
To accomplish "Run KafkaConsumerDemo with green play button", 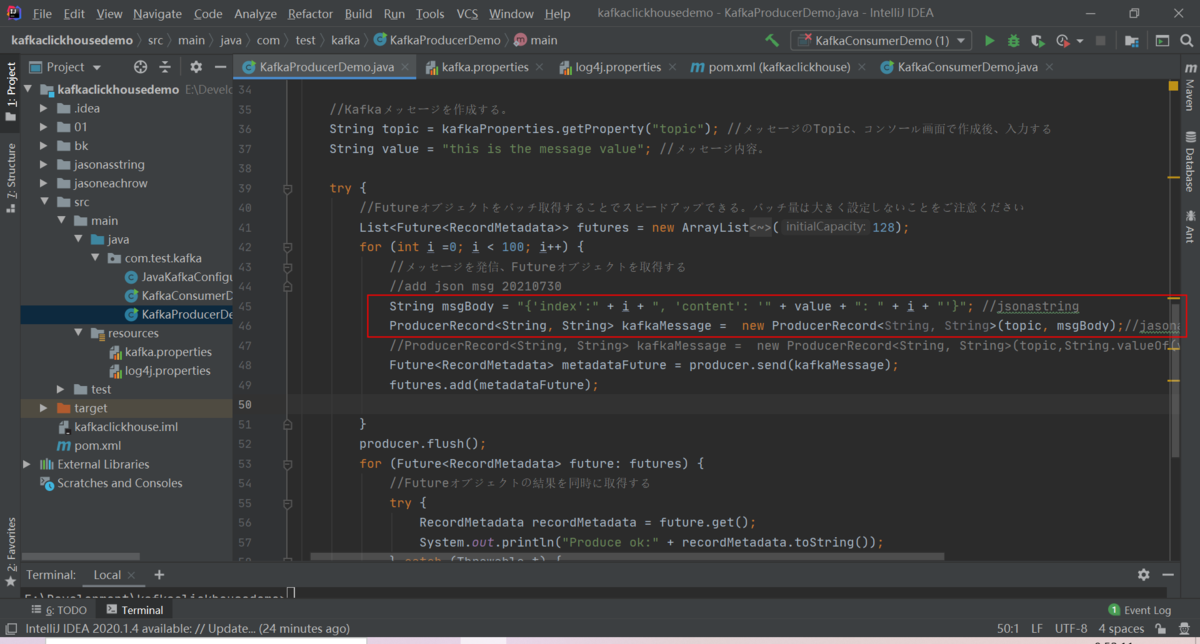I will 990,41.
